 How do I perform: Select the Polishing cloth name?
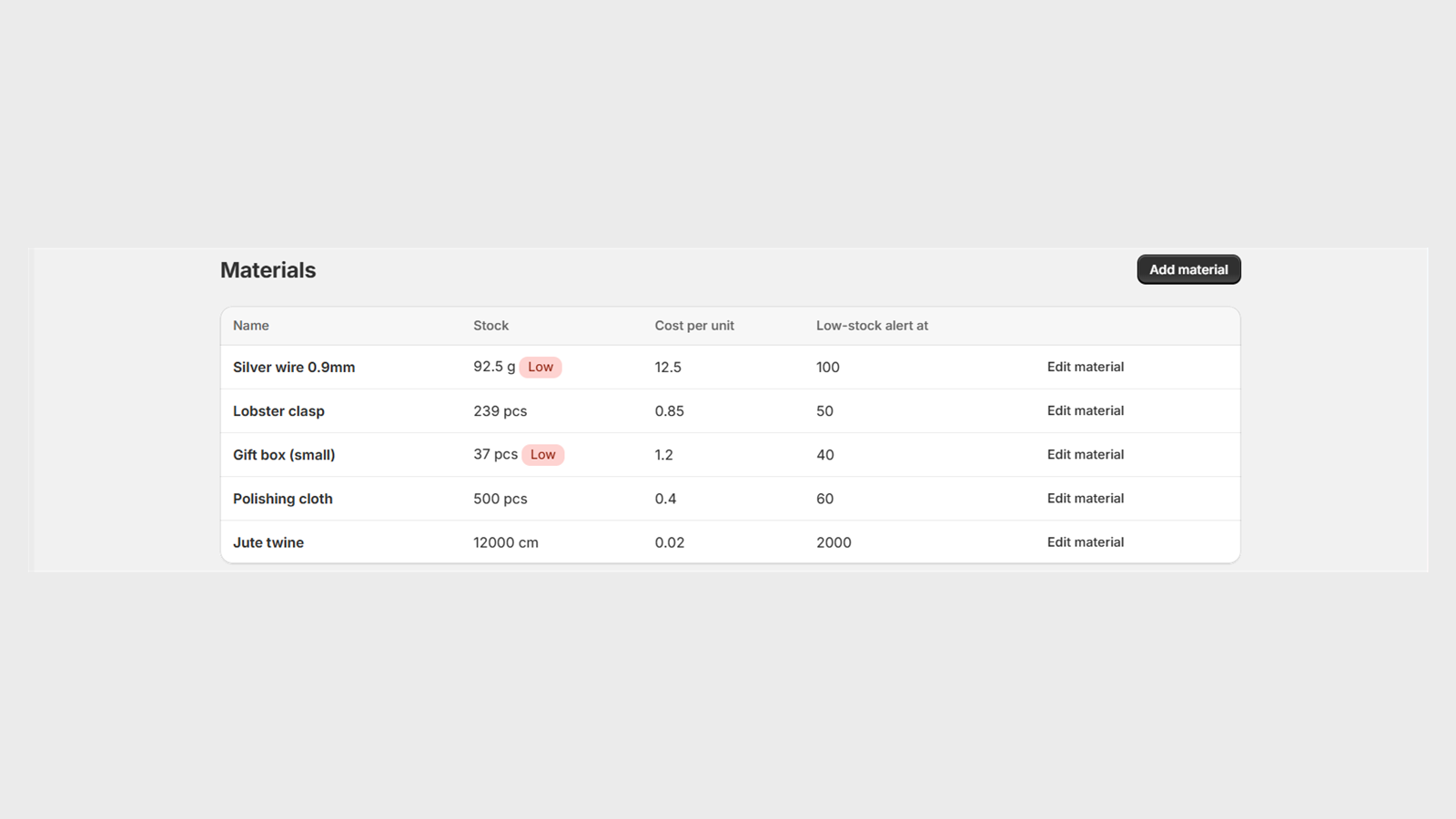(x=283, y=499)
